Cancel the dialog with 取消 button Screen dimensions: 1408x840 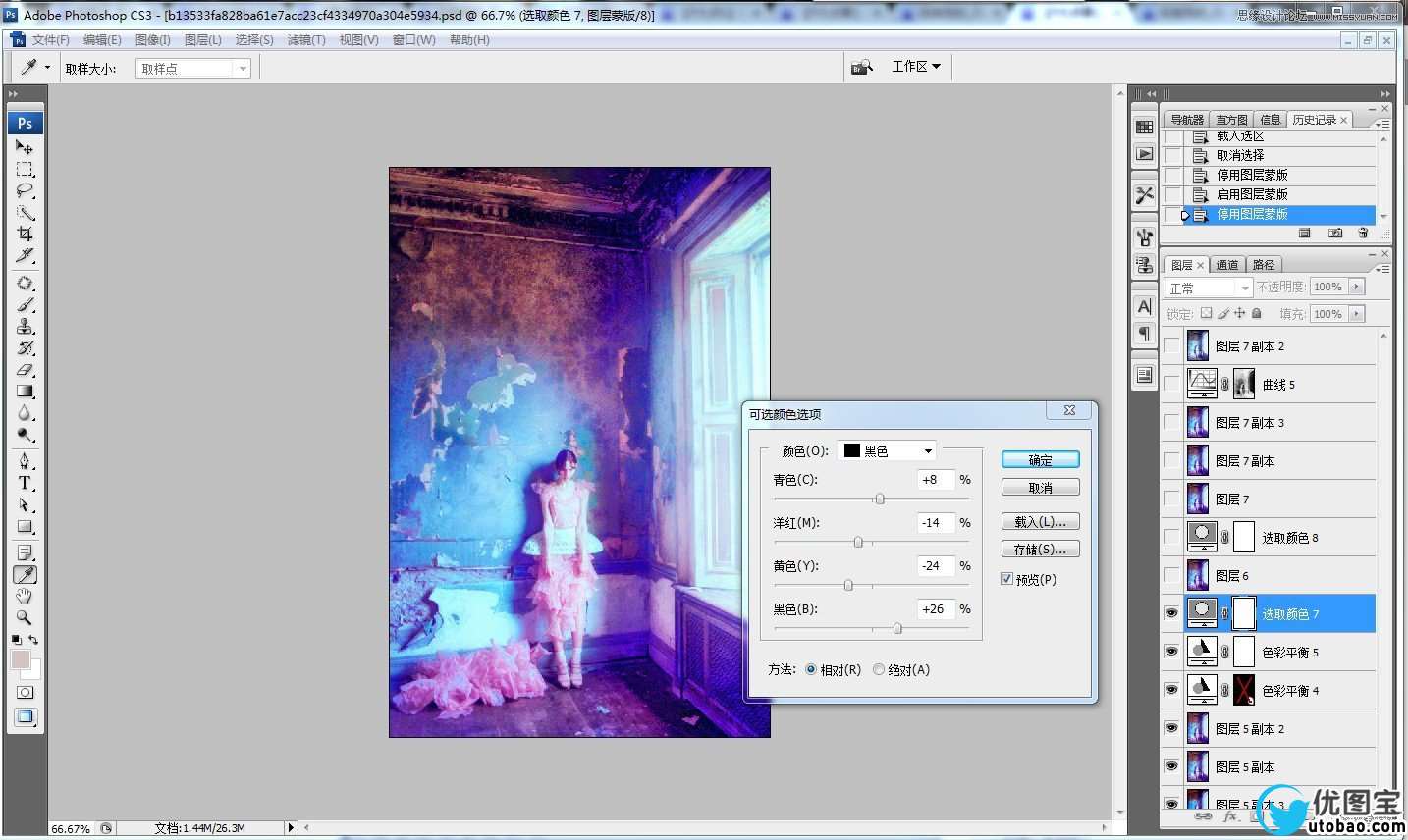point(1041,488)
